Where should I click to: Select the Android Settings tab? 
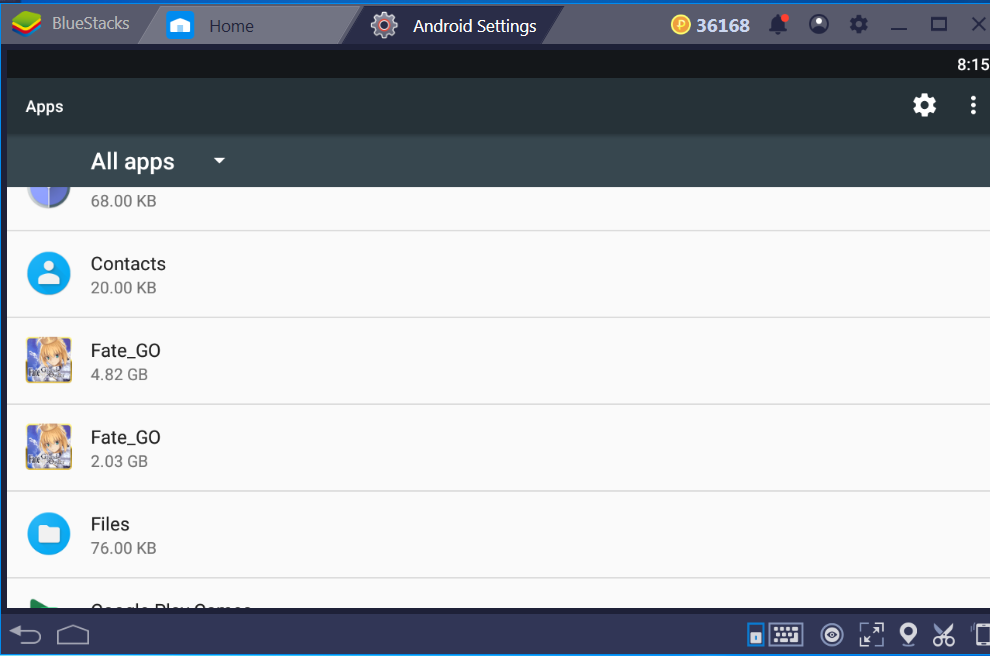451,25
